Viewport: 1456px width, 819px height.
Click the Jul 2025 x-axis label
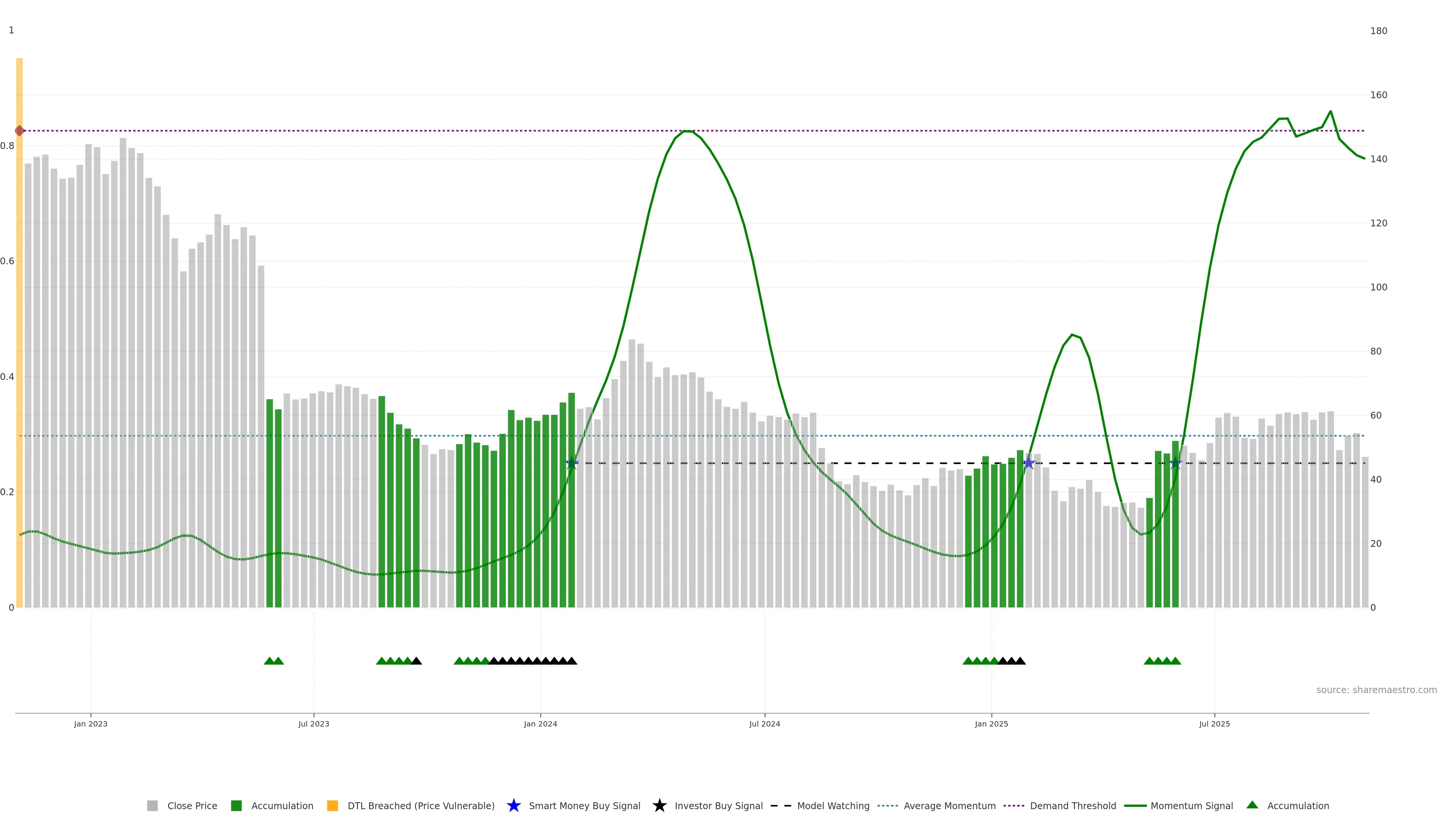[x=1214, y=724]
